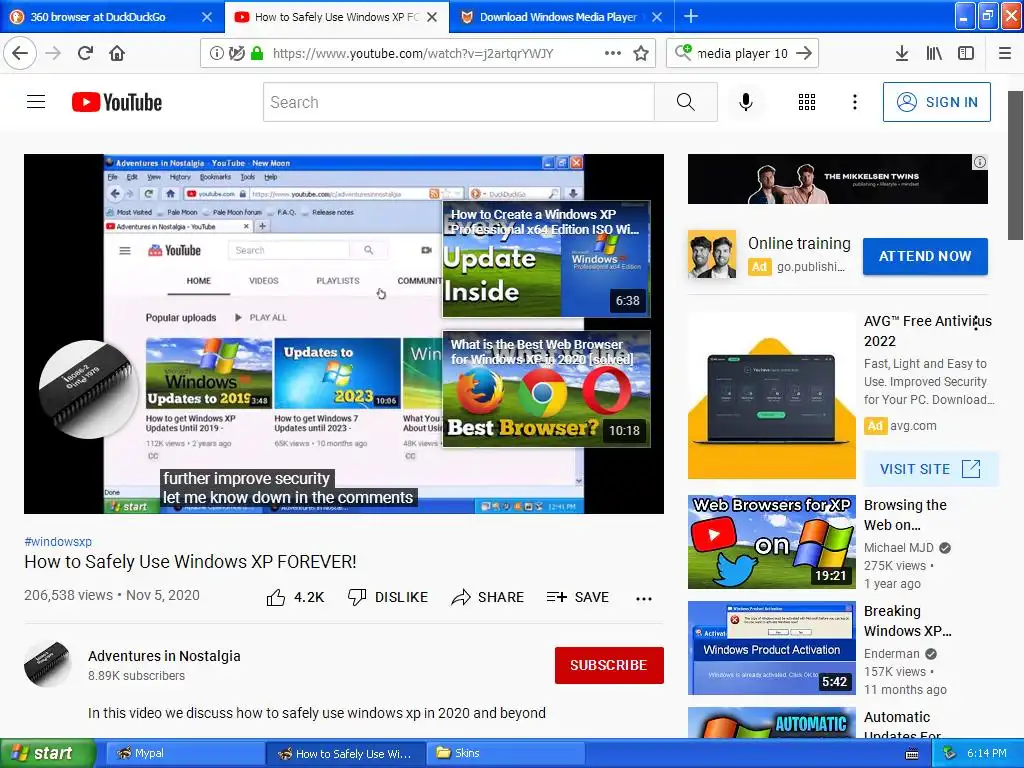Start voice search with microphone icon
1024x768 pixels.
click(x=746, y=102)
